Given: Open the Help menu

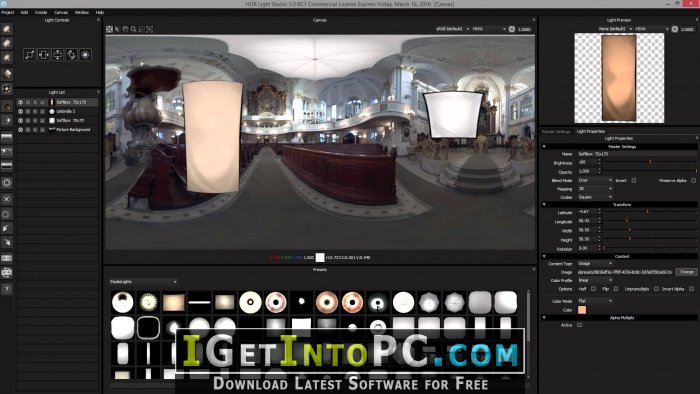Looking at the screenshot, I should [x=100, y=12].
